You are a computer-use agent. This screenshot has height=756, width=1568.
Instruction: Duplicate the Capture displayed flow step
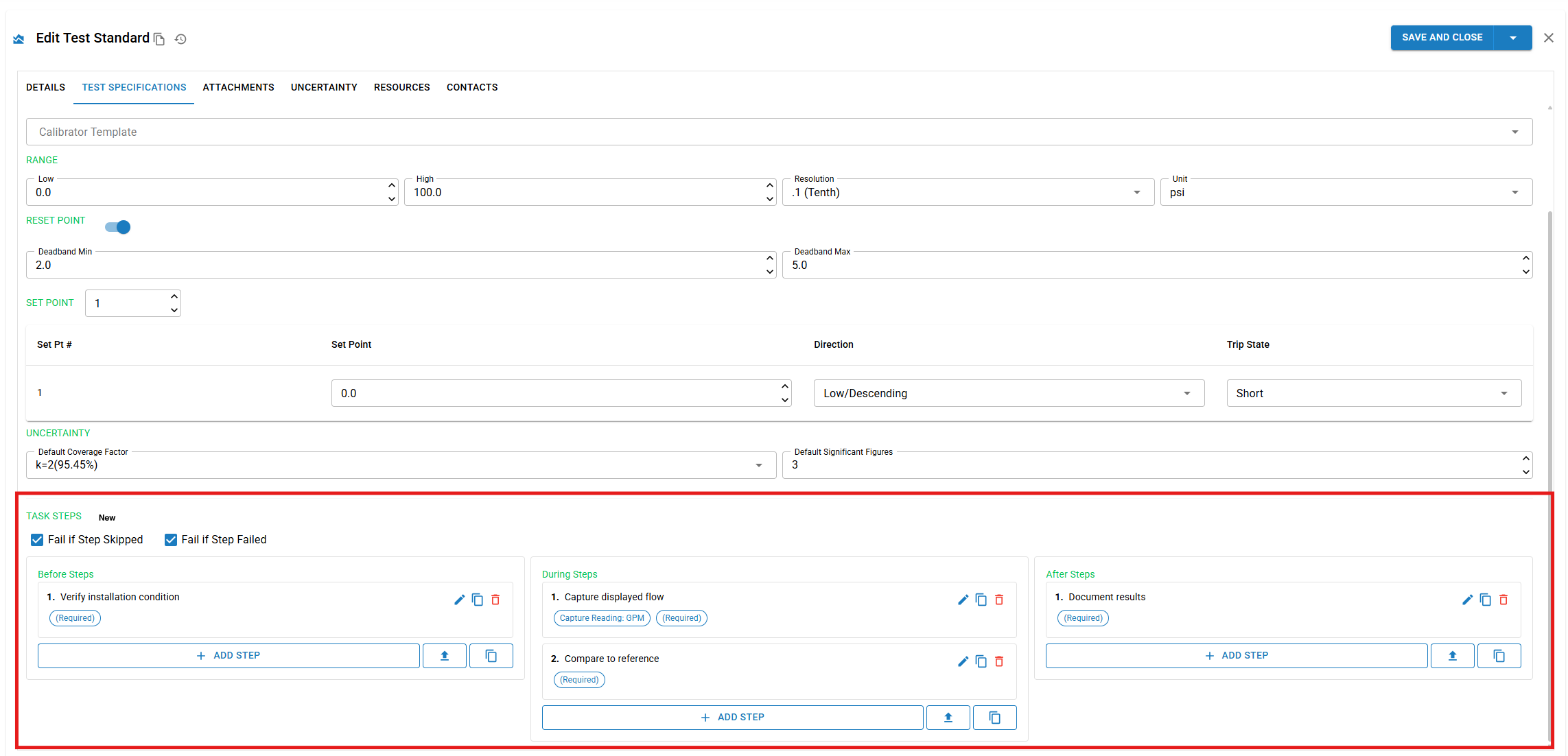click(981, 600)
